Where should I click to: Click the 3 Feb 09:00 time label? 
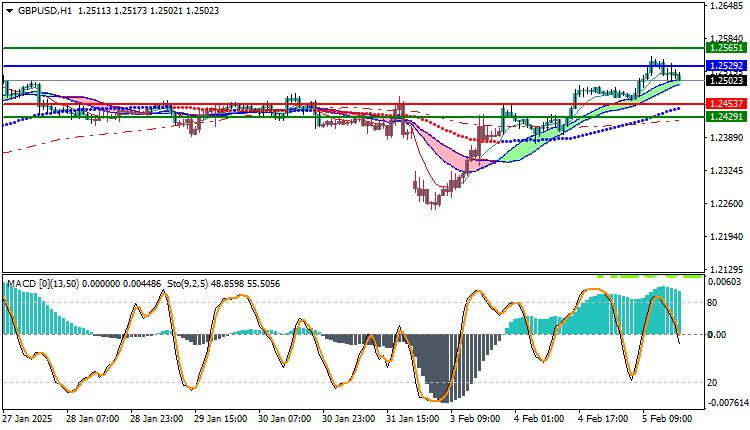[476, 419]
